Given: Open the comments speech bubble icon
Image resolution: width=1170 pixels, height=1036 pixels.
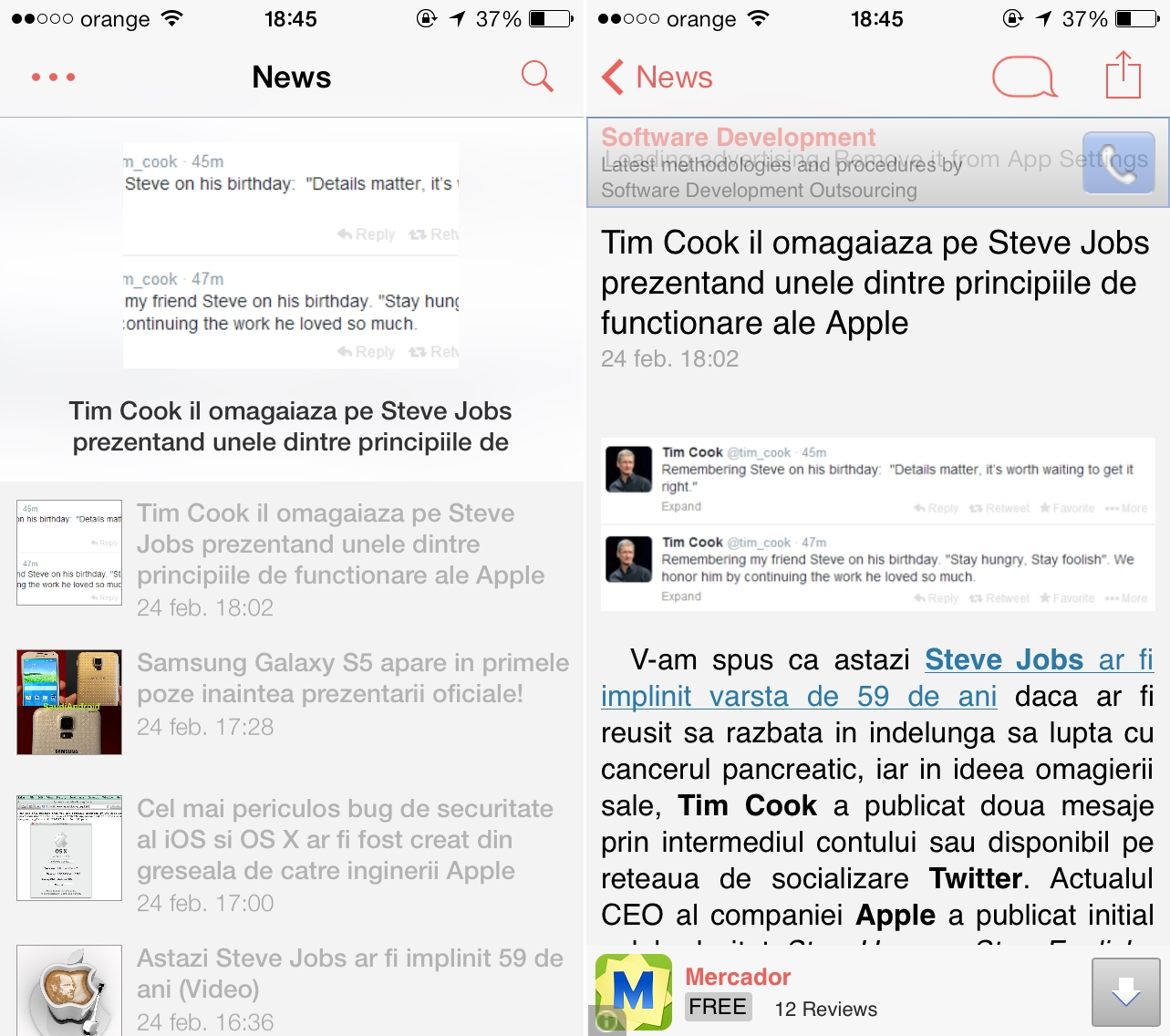Looking at the screenshot, I should tap(1025, 77).
